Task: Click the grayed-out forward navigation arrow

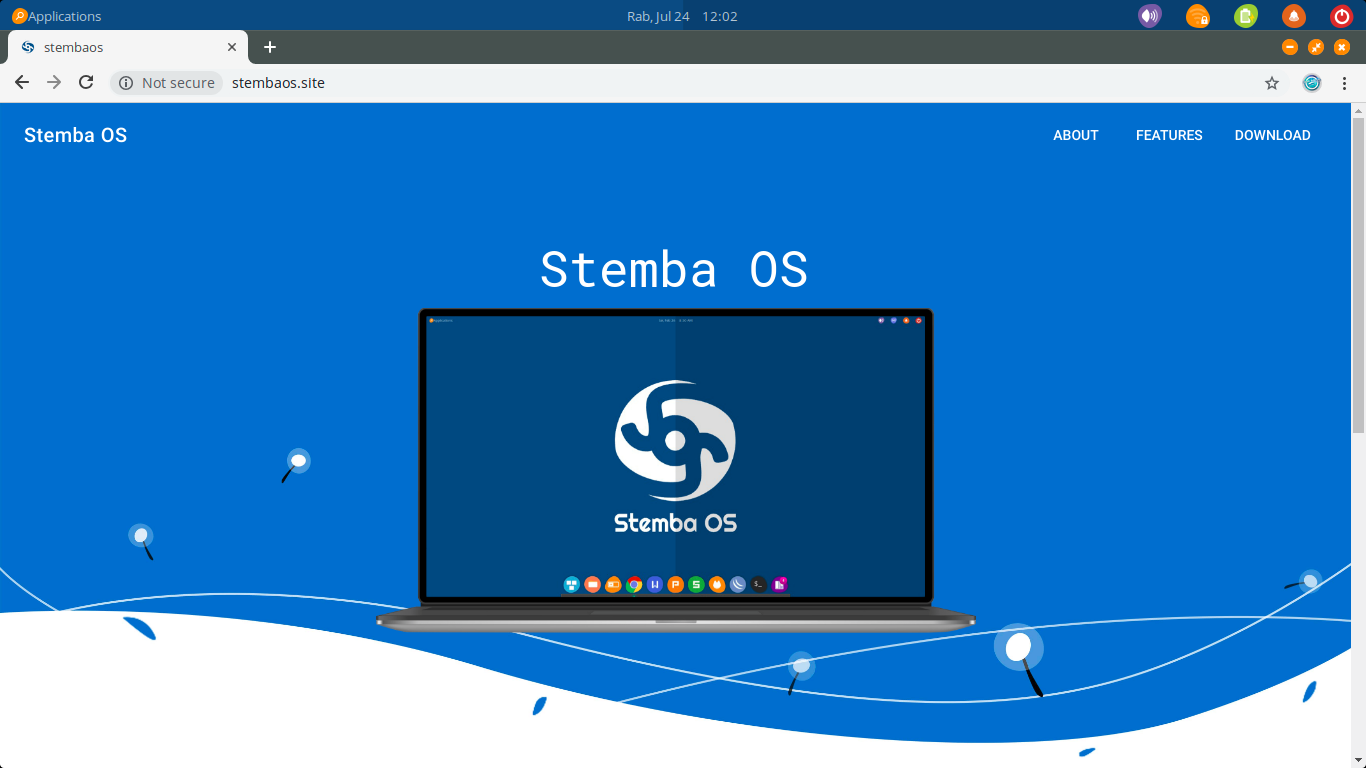Action: (53, 83)
